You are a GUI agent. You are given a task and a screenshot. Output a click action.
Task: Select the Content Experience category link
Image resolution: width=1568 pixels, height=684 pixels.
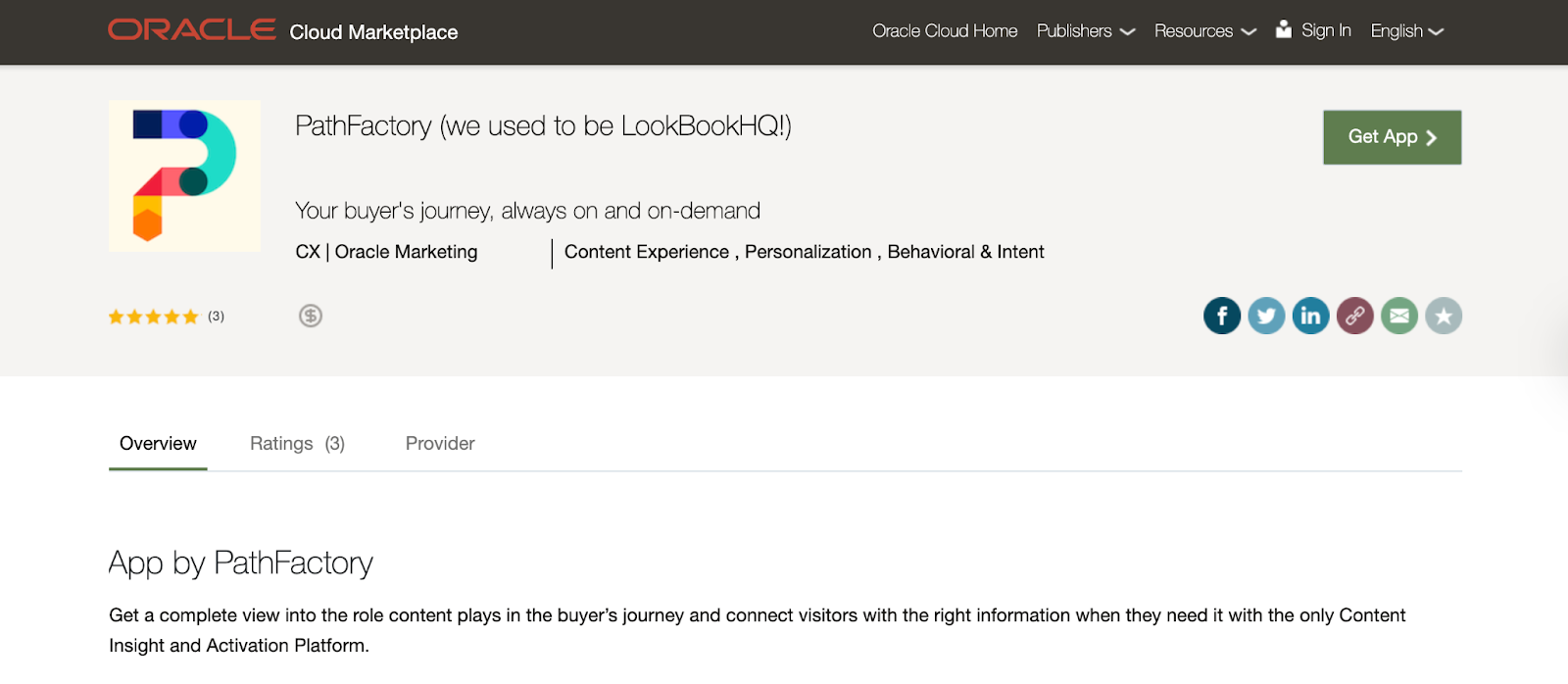(x=647, y=252)
